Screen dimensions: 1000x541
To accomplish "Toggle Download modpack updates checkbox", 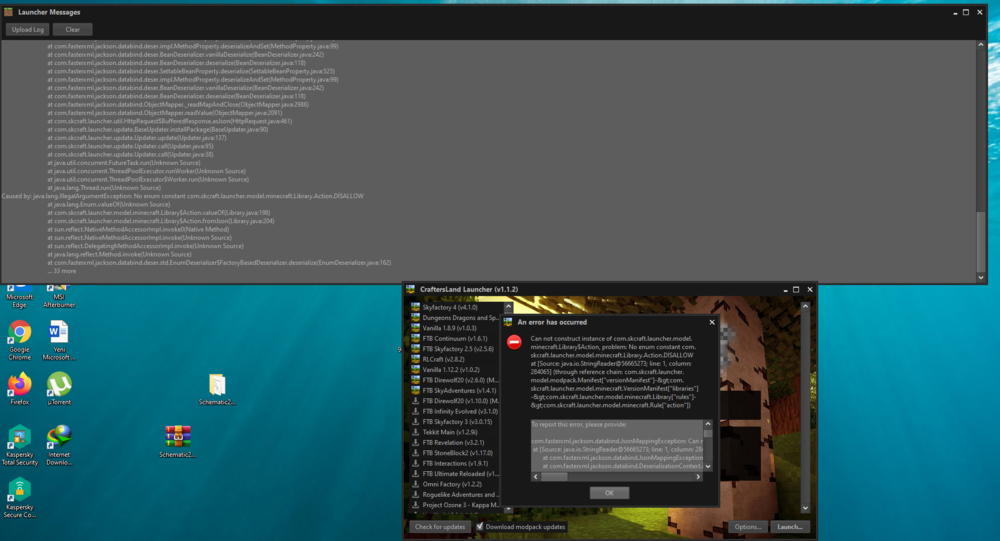I will [480, 526].
